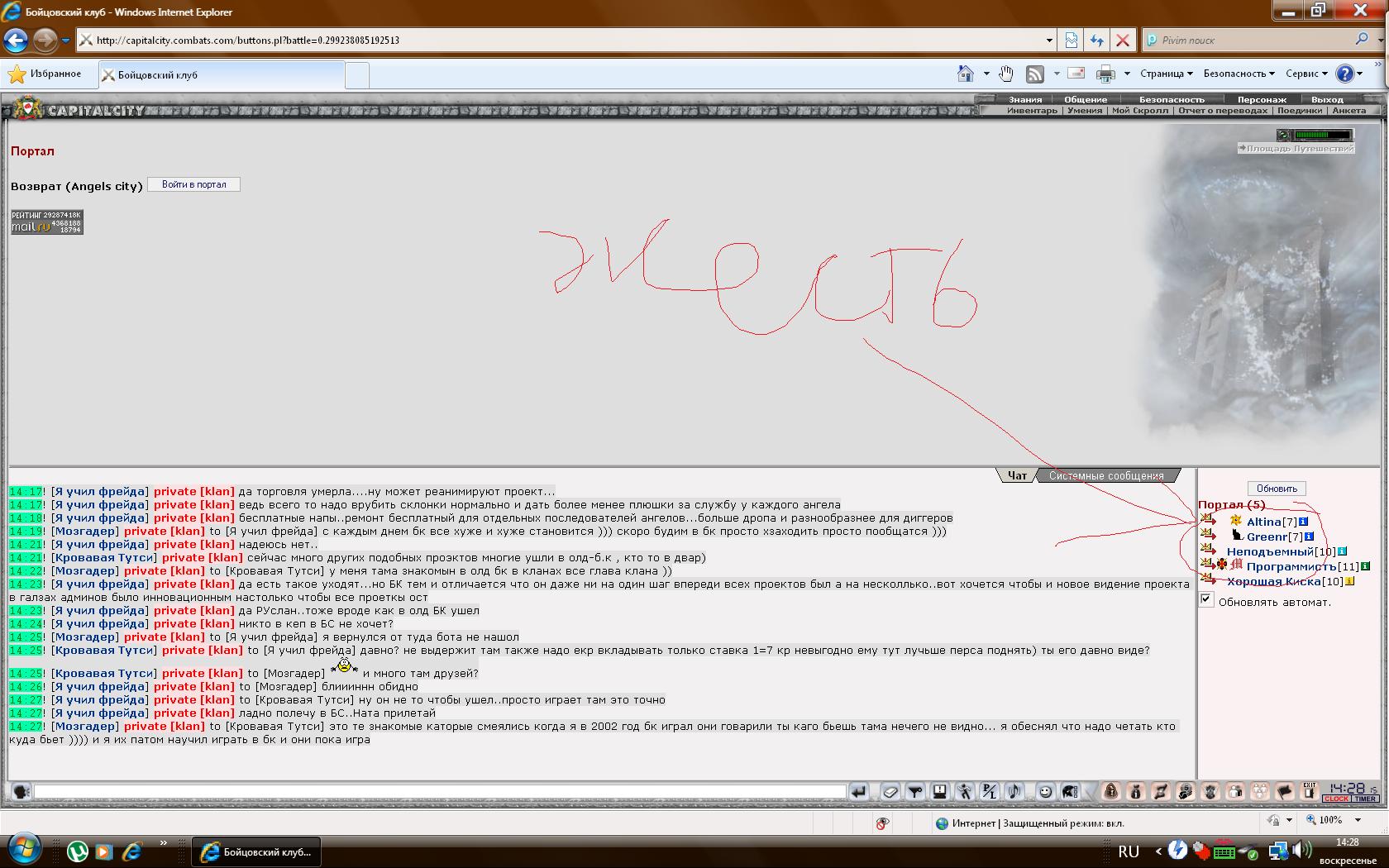Screen dimensions: 1389x868
Task: Click the IE refresh arrows icon
Action: click(x=1096, y=40)
